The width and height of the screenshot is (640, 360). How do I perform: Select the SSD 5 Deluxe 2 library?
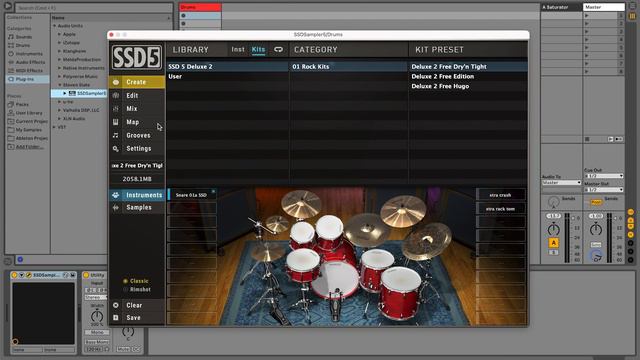click(x=228, y=67)
